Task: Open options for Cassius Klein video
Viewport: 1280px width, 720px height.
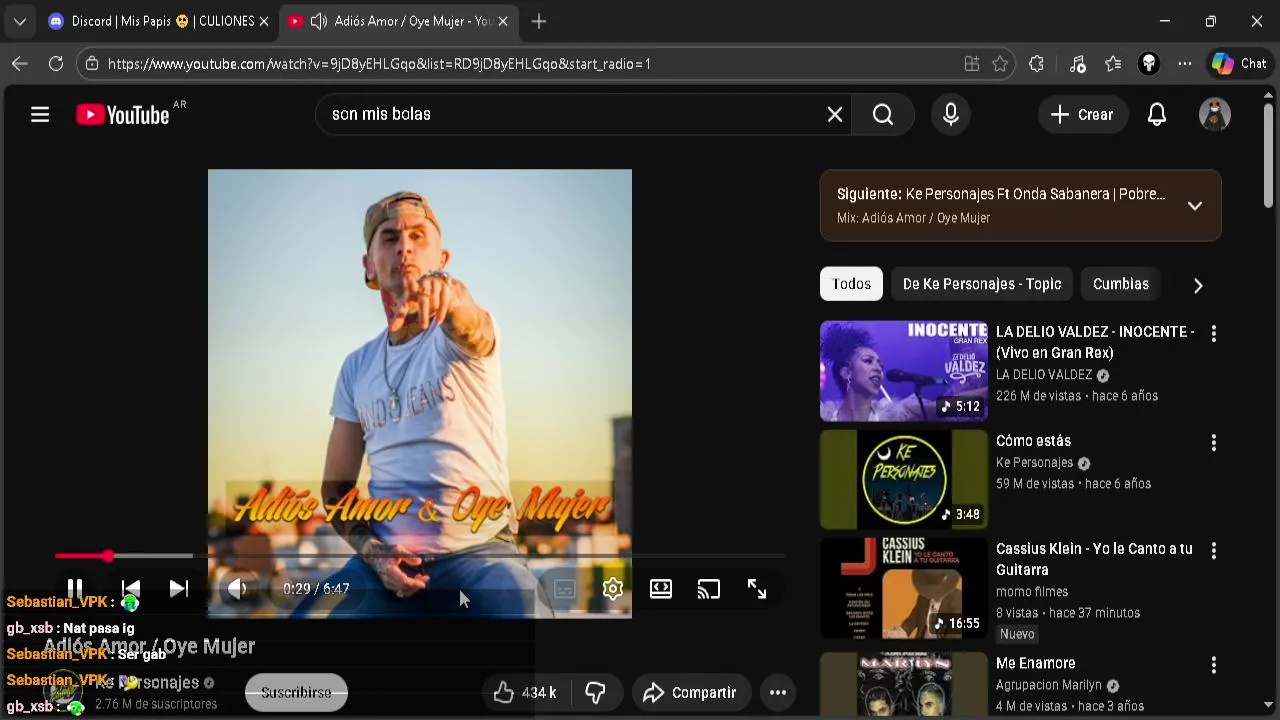Action: click(x=1214, y=551)
